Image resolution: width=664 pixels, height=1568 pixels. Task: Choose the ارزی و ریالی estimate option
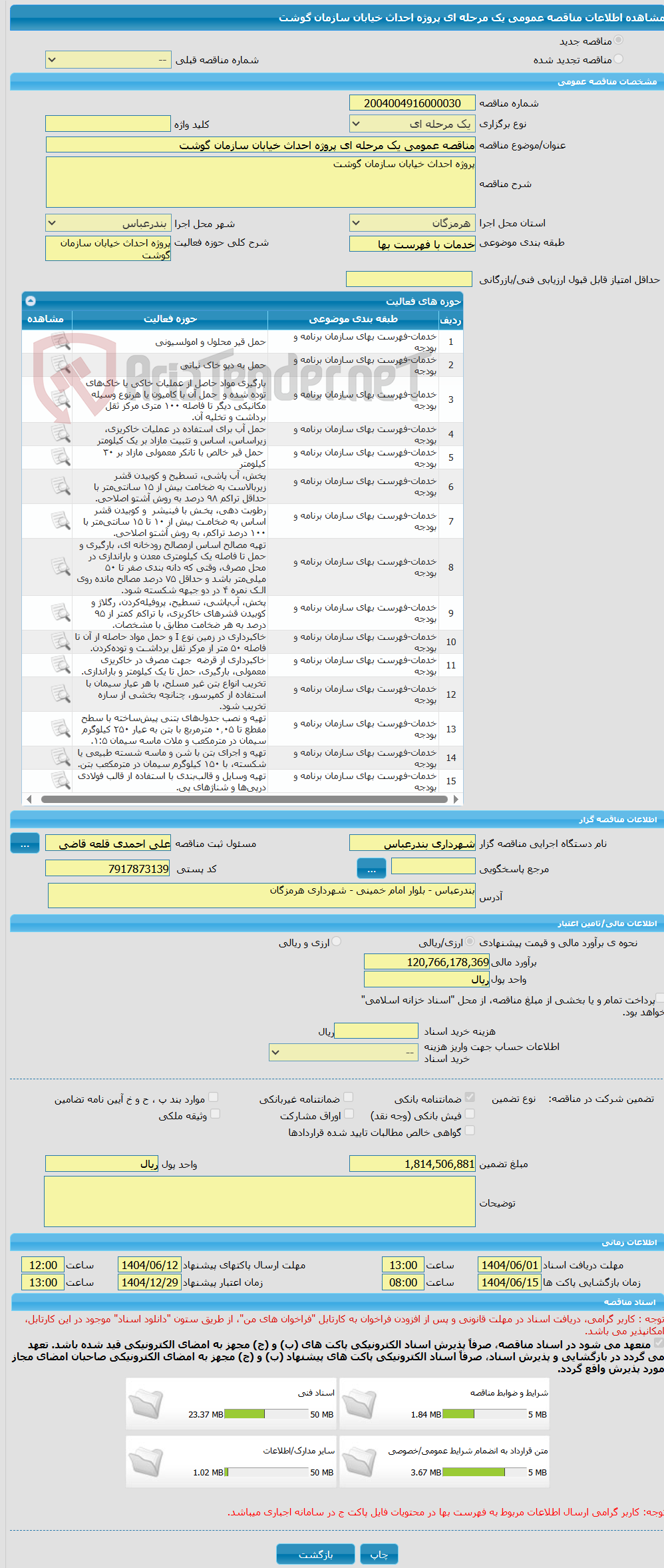[x=337, y=941]
